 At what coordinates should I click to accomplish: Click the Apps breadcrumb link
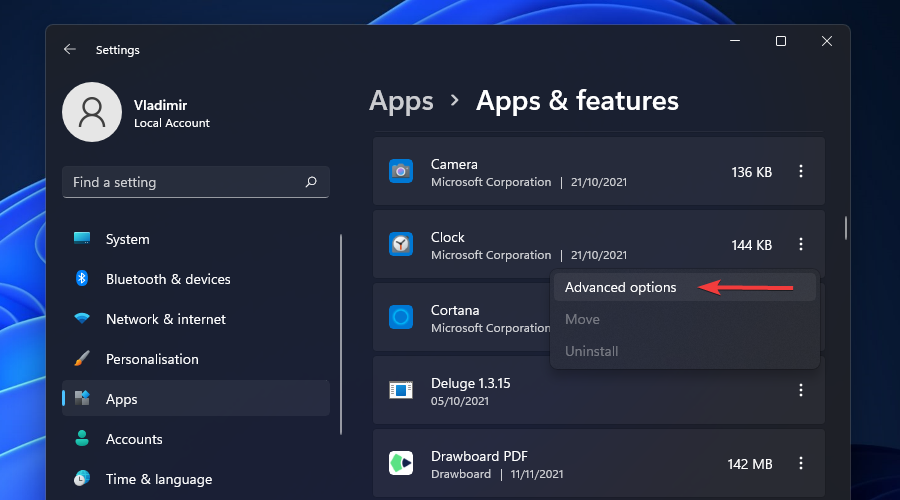[x=401, y=101]
